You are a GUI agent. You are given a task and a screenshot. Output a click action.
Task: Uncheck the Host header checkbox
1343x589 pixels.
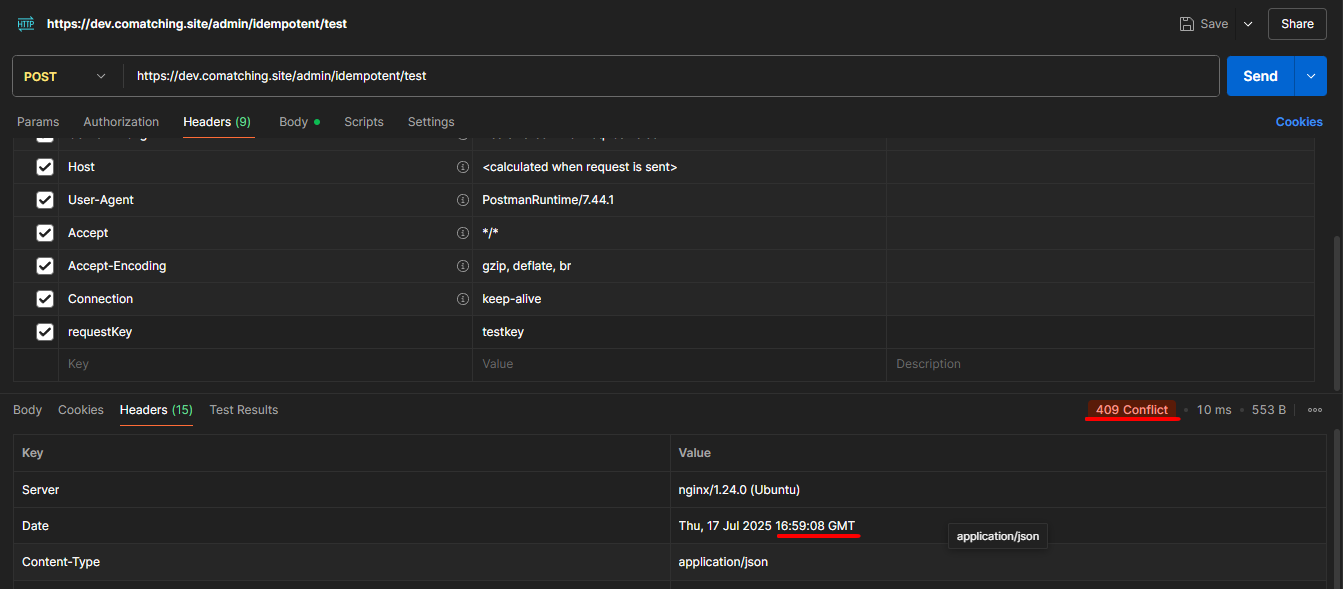point(45,167)
